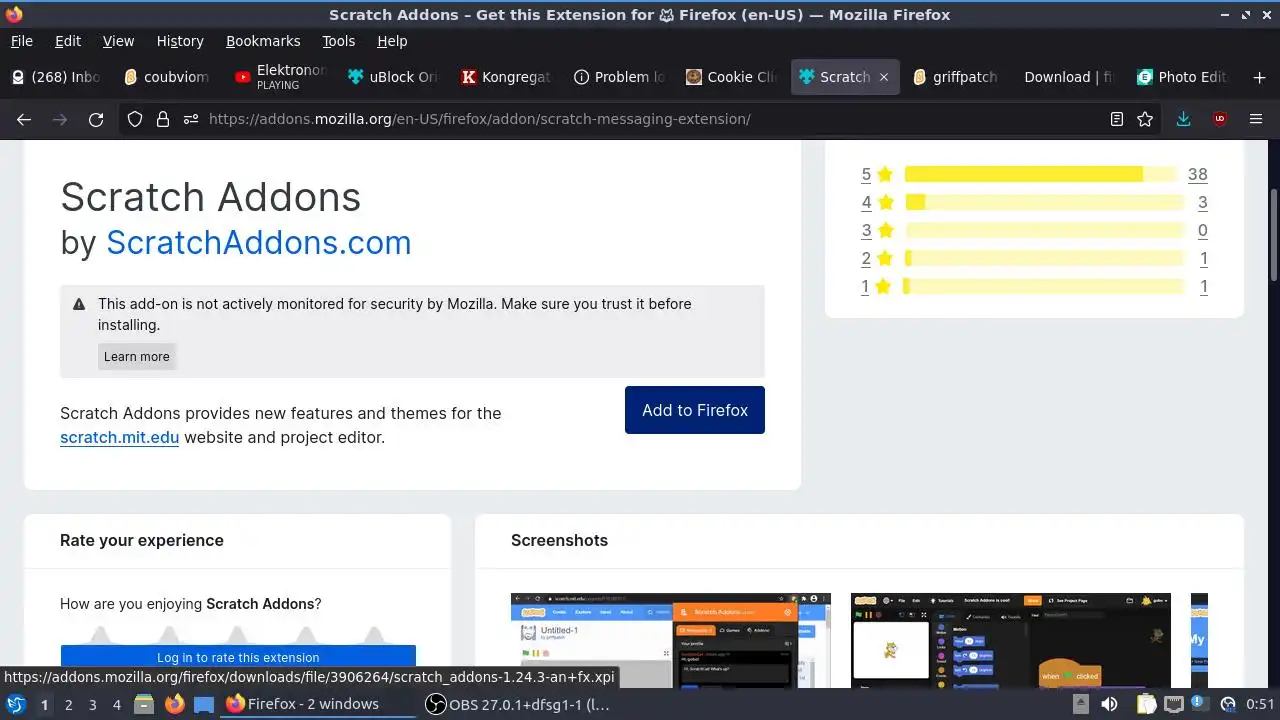Viewport: 1280px width, 720px height.
Task: Switch to the Cookie Clicker tab
Action: [x=732, y=77]
